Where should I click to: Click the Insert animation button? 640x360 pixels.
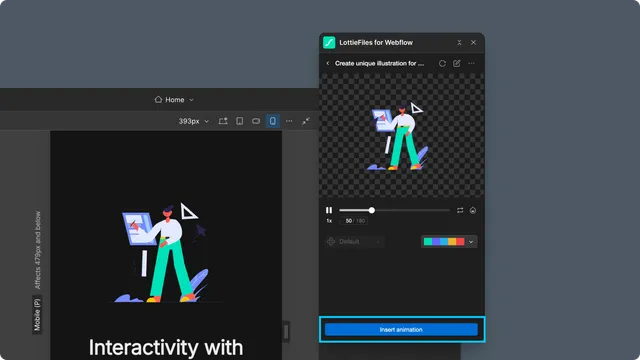[x=401, y=329]
